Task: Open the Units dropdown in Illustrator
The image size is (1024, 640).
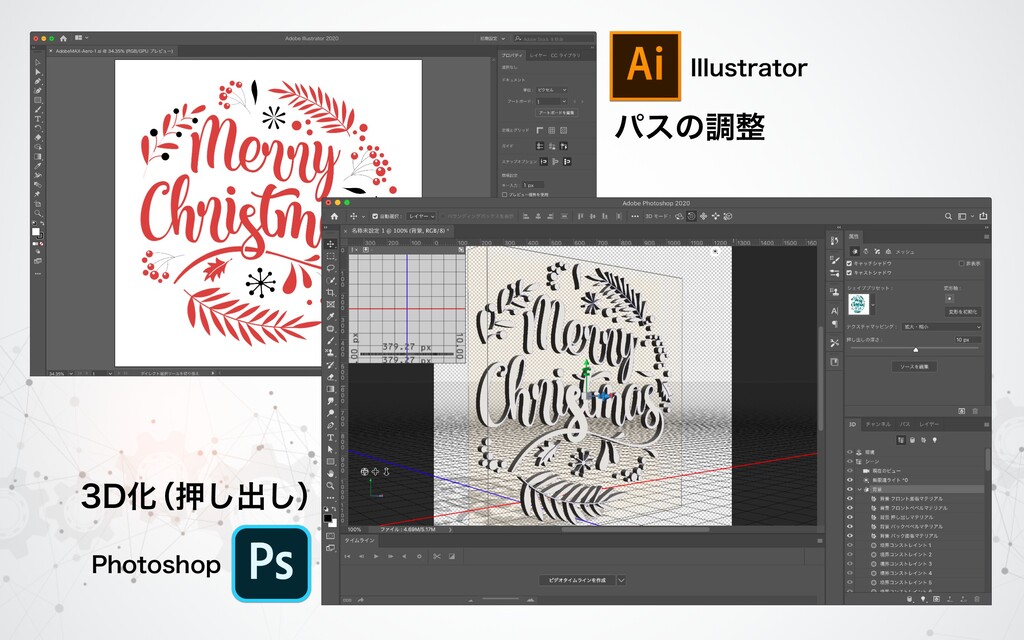Action: (551, 90)
